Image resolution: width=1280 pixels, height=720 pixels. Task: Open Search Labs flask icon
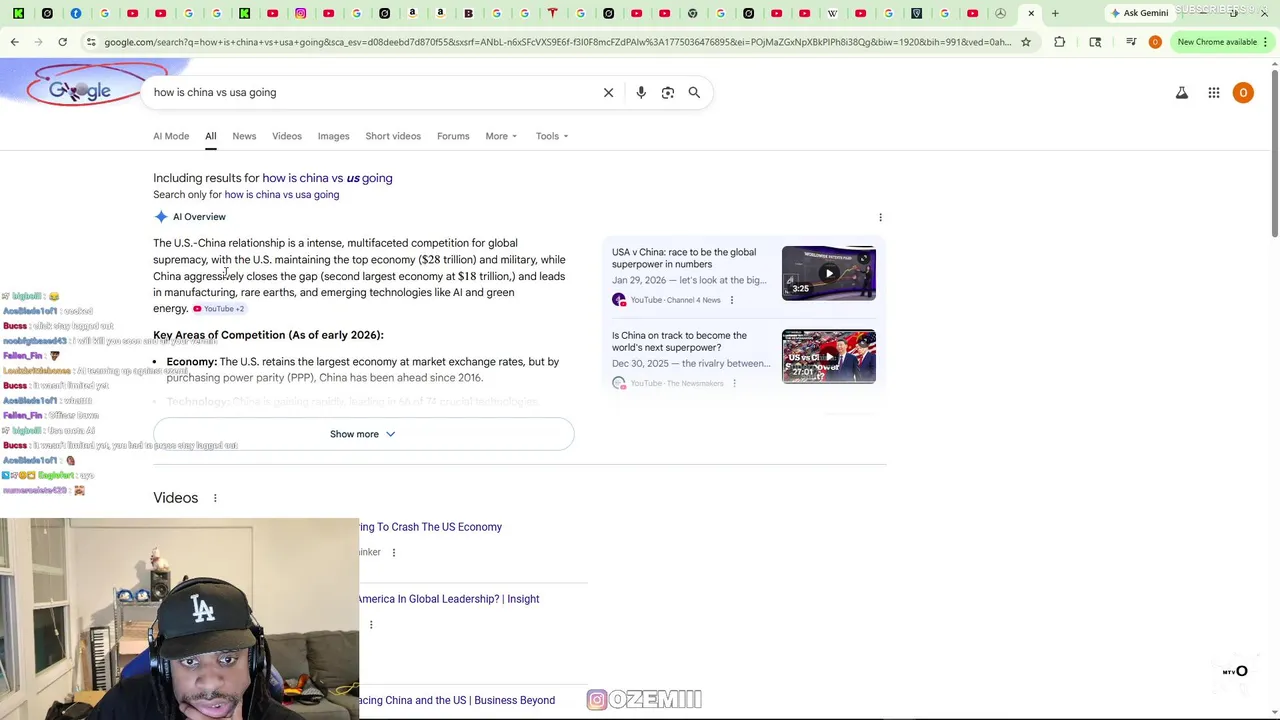click(x=1181, y=93)
